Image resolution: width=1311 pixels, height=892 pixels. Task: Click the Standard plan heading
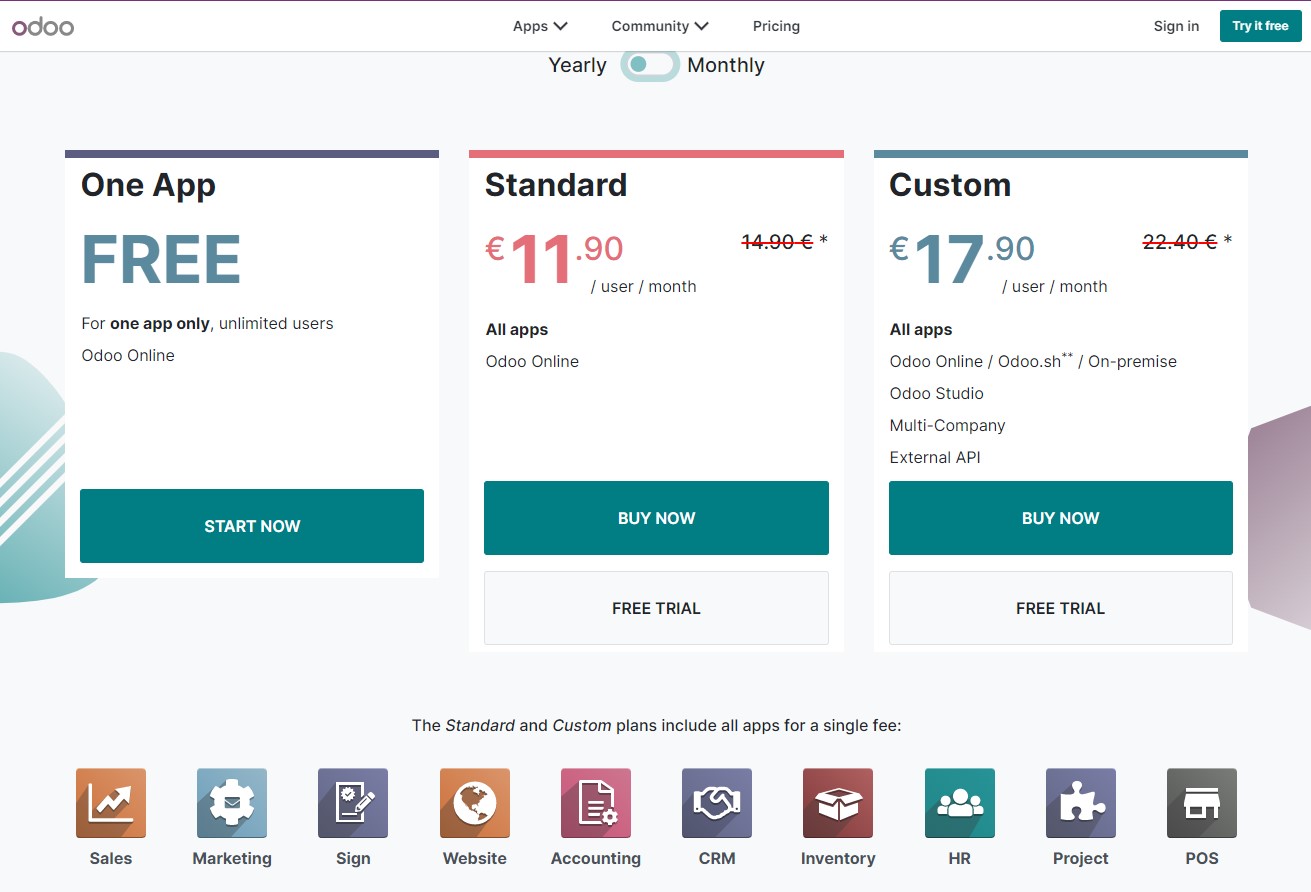[x=556, y=185]
